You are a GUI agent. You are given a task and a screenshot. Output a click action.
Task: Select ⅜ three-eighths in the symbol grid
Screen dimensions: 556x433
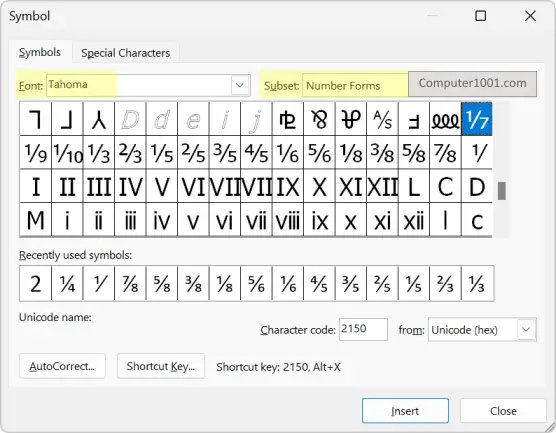(x=382, y=152)
